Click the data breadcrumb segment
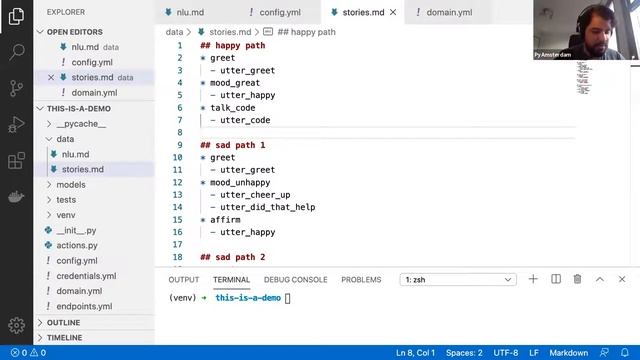This screenshot has width=640, height=360. click(174, 32)
